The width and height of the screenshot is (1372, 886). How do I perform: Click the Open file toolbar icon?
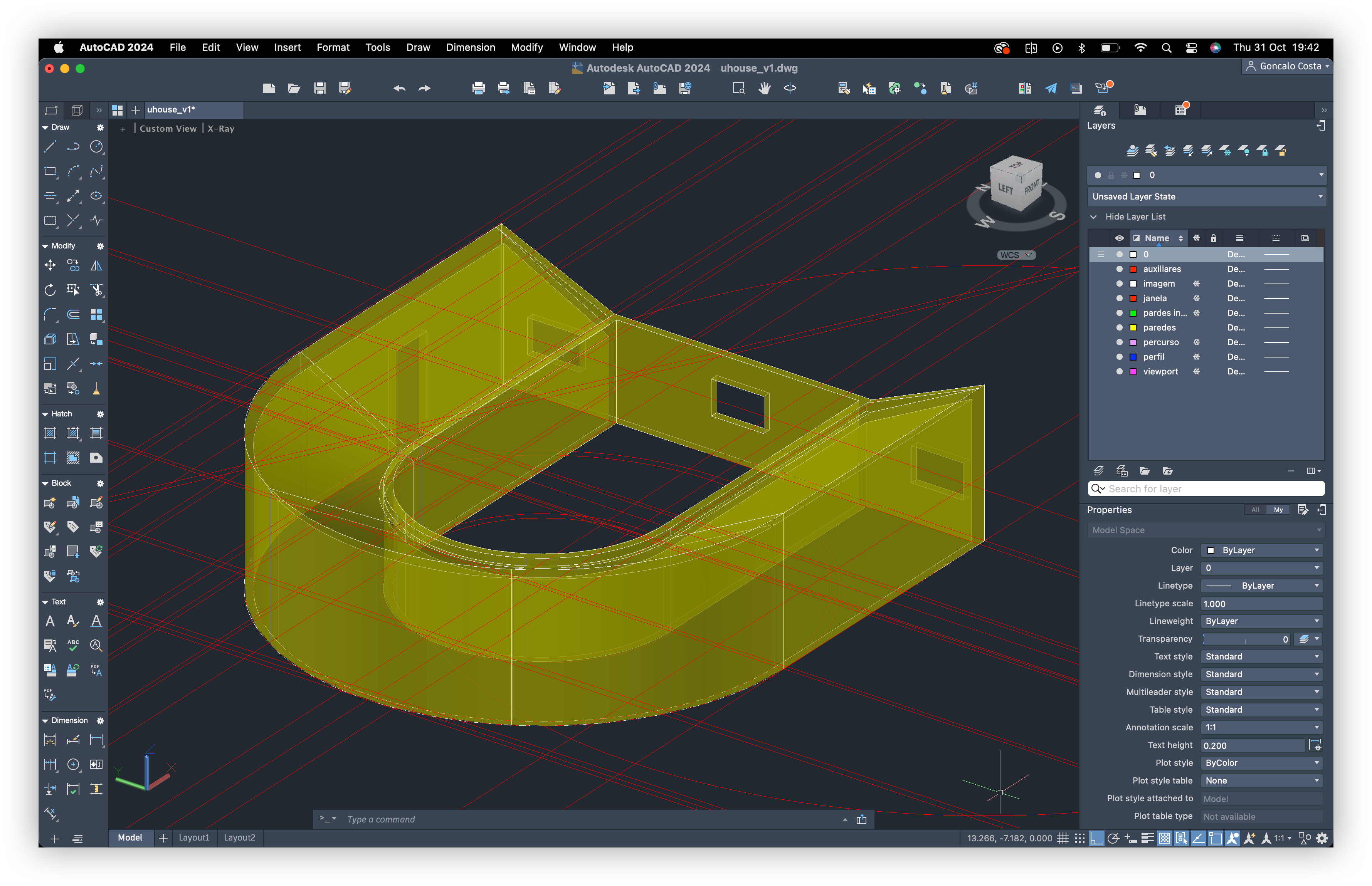294,88
